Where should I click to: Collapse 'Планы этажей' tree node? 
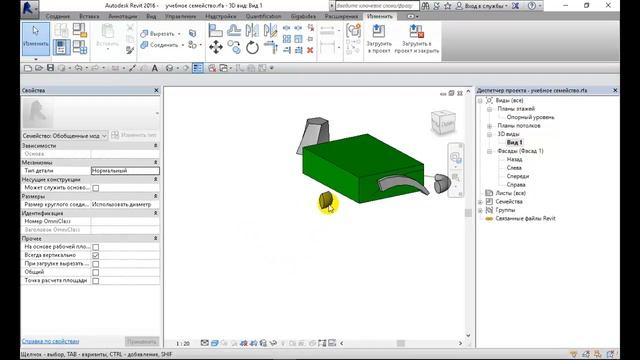click(489, 109)
